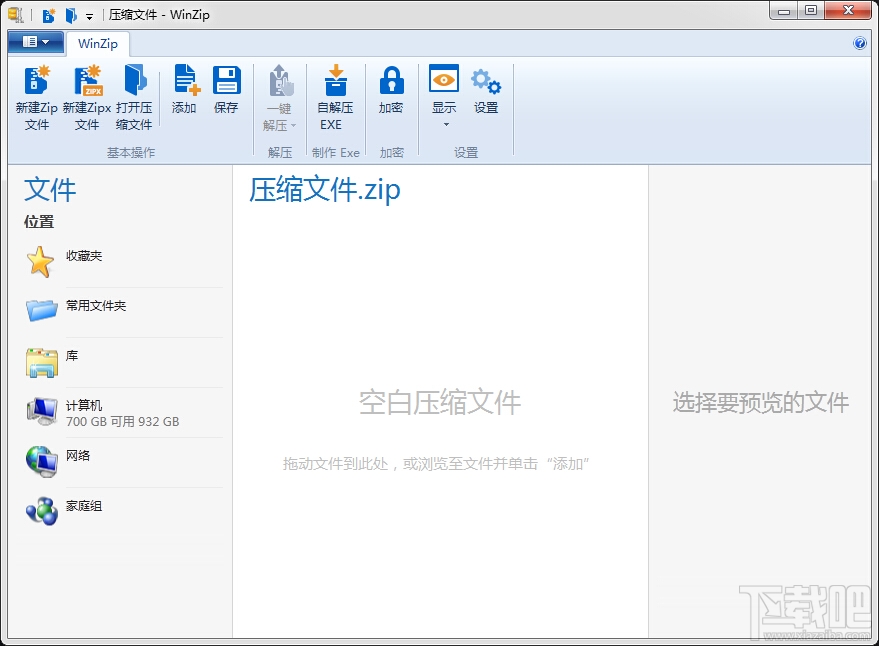Create self-extracting EXE (自解压EXE)
This screenshot has width=879, height=646.
(335, 98)
